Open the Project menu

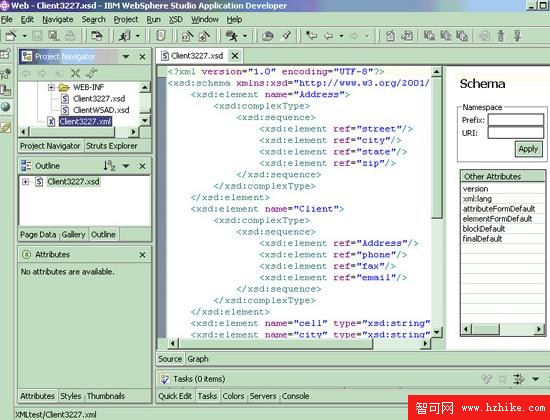(126, 20)
